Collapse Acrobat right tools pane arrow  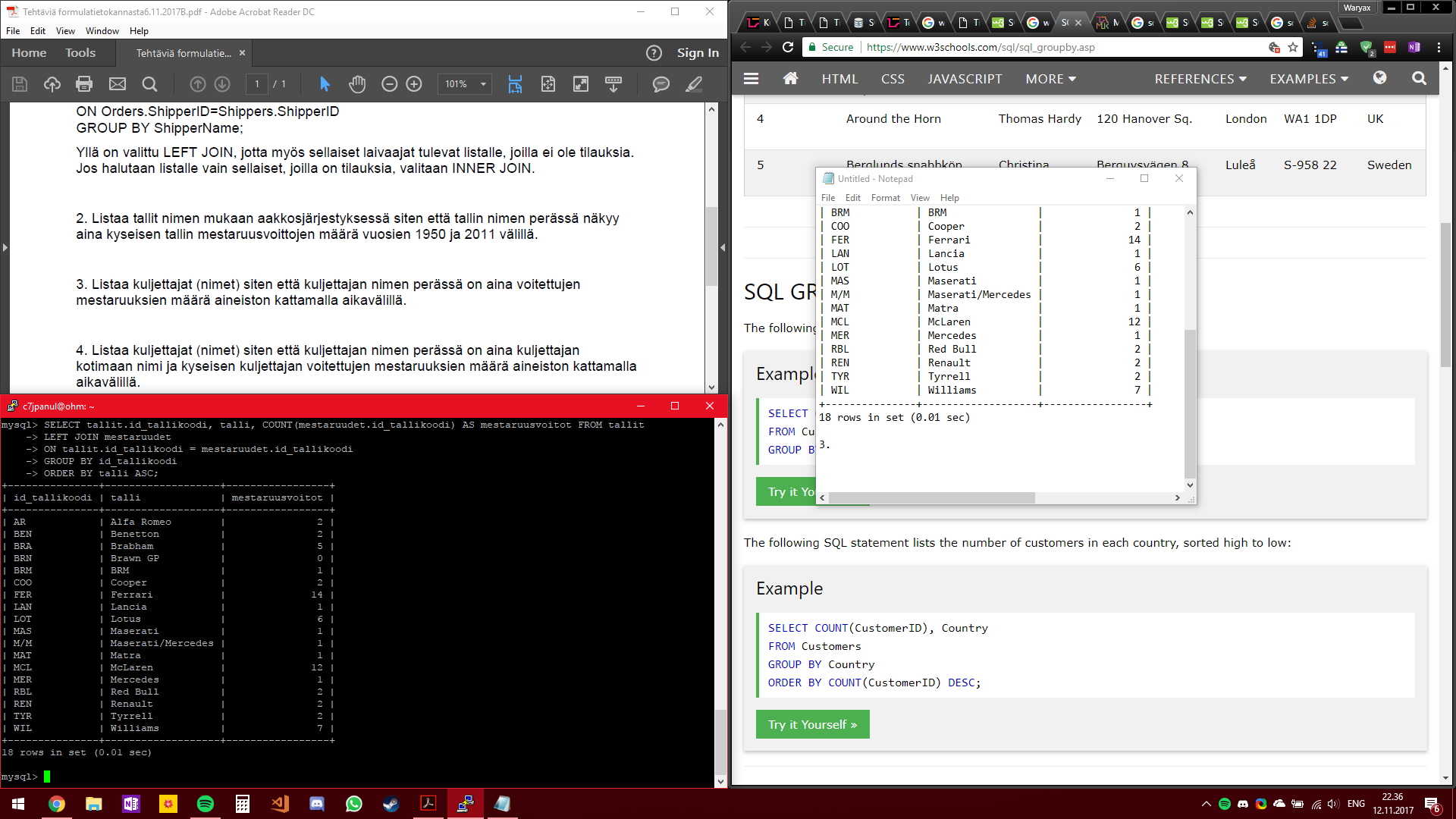point(723,247)
